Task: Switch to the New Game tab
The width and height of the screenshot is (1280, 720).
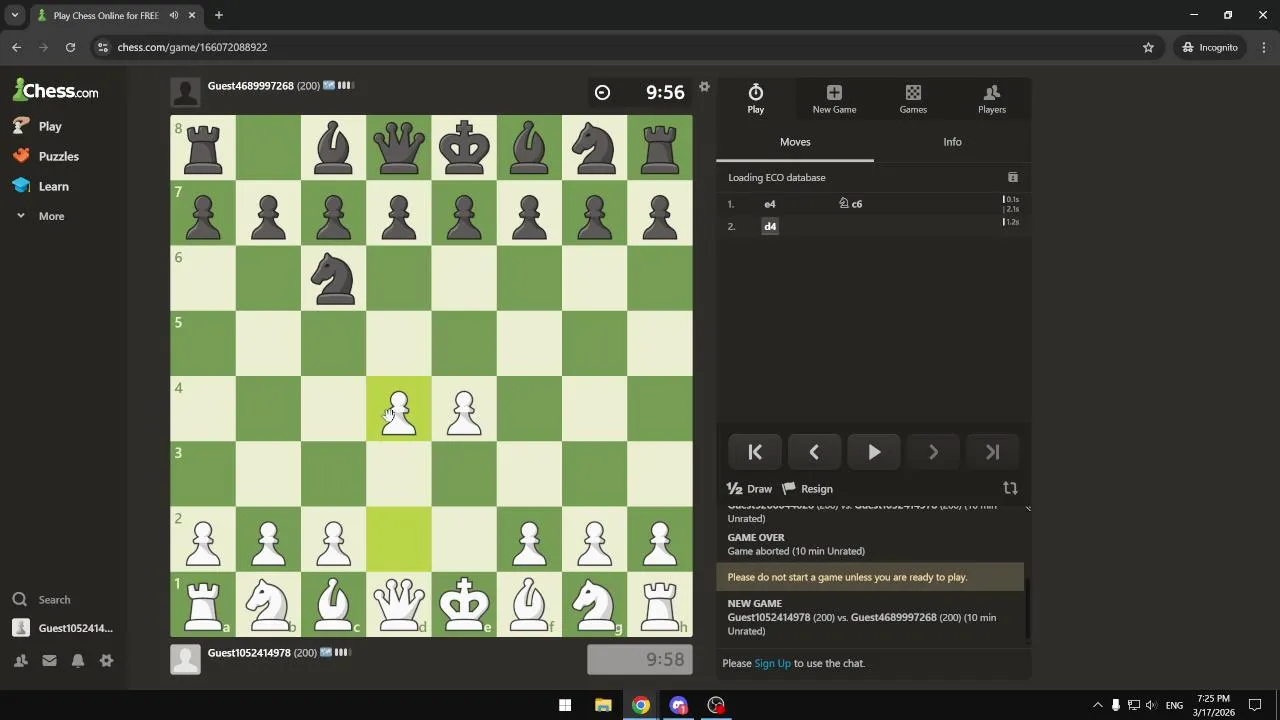Action: (834, 99)
